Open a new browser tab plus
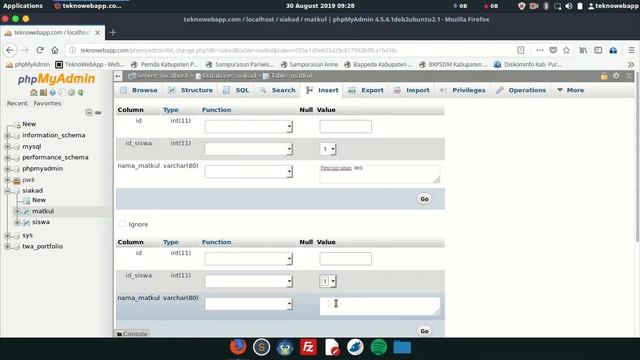The width and height of the screenshot is (640, 360). click(x=113, y=32)
